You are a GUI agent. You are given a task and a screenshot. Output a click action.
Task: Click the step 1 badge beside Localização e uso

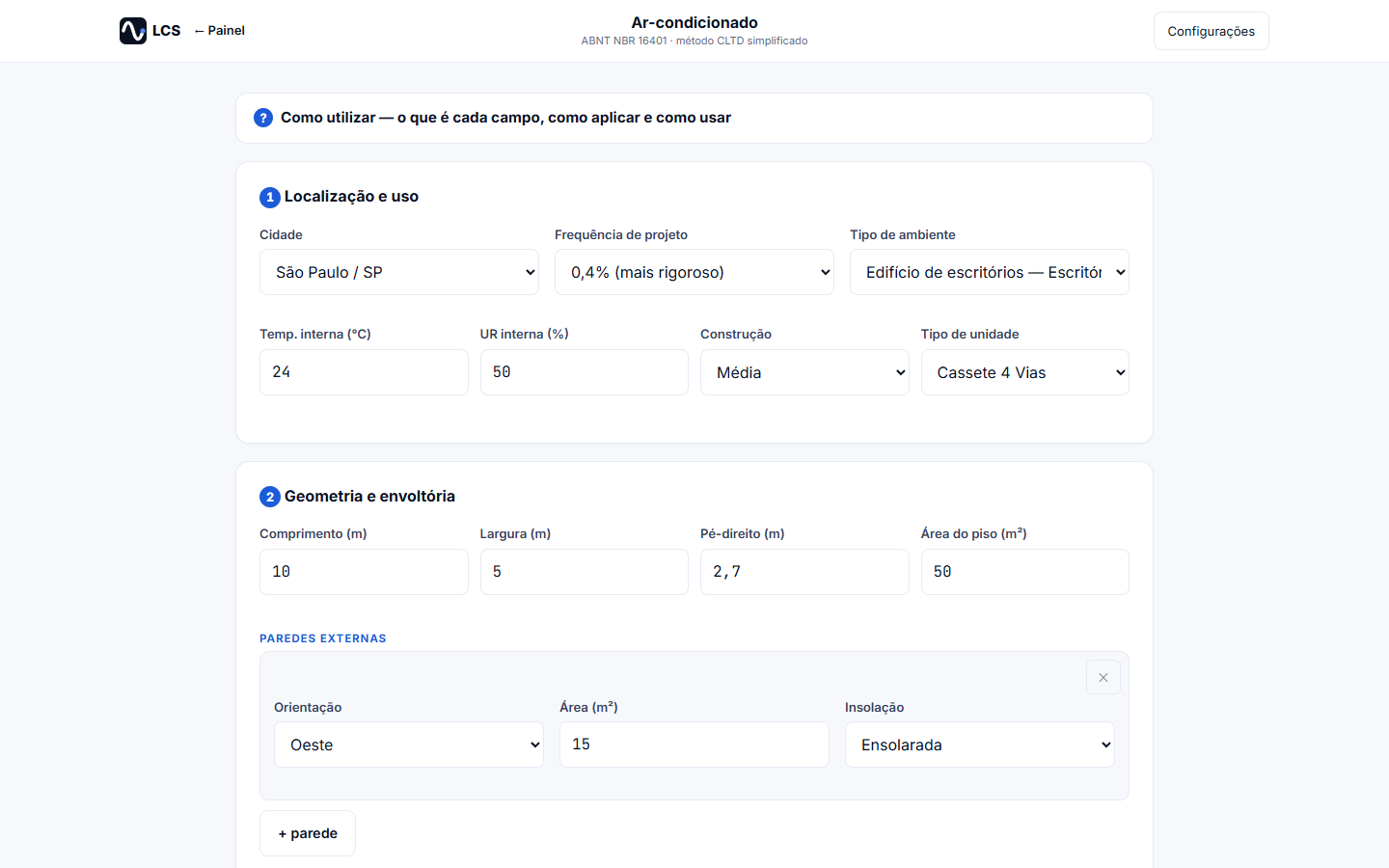pos(270,197)
